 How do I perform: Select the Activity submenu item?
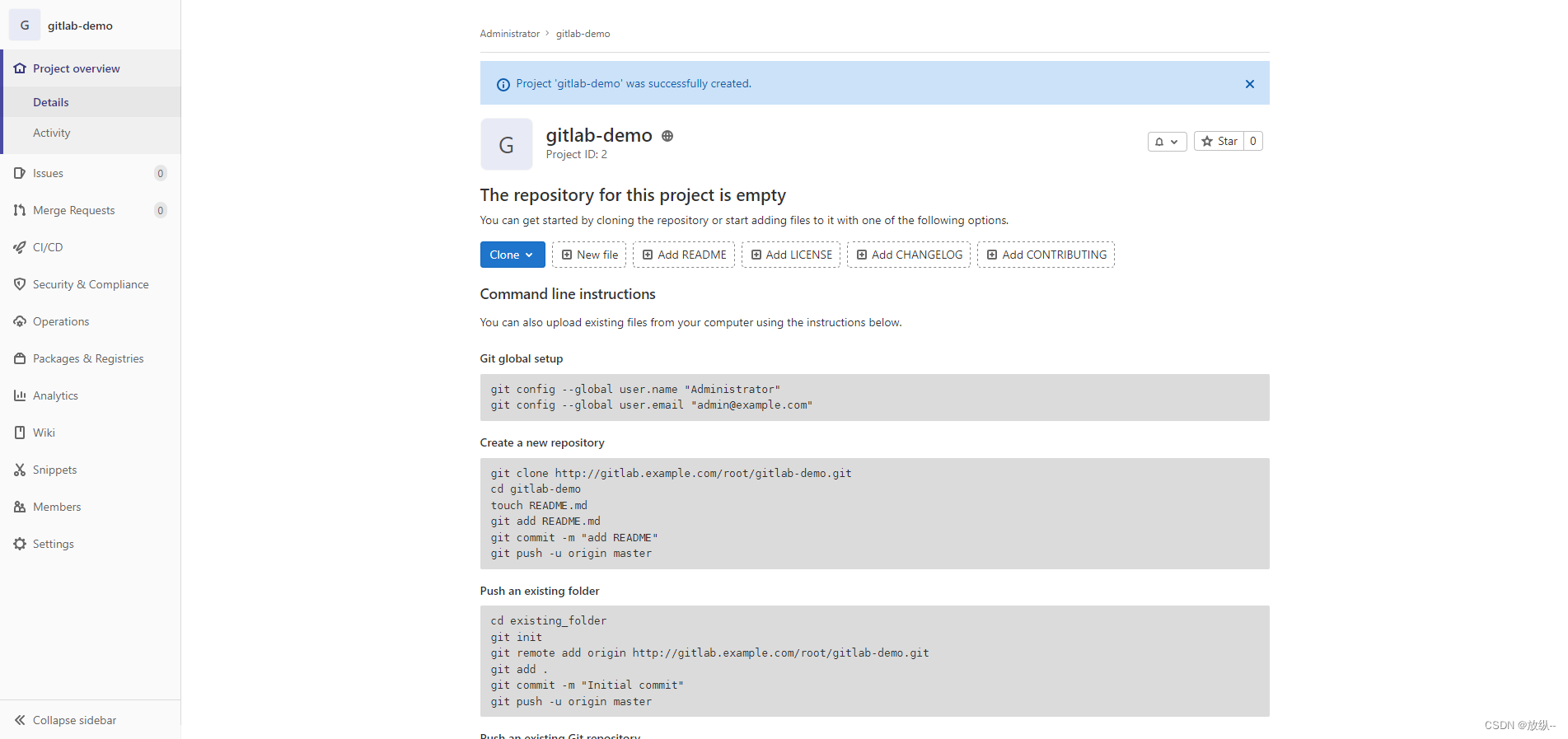pyautogui.click(x=91, y=133)
